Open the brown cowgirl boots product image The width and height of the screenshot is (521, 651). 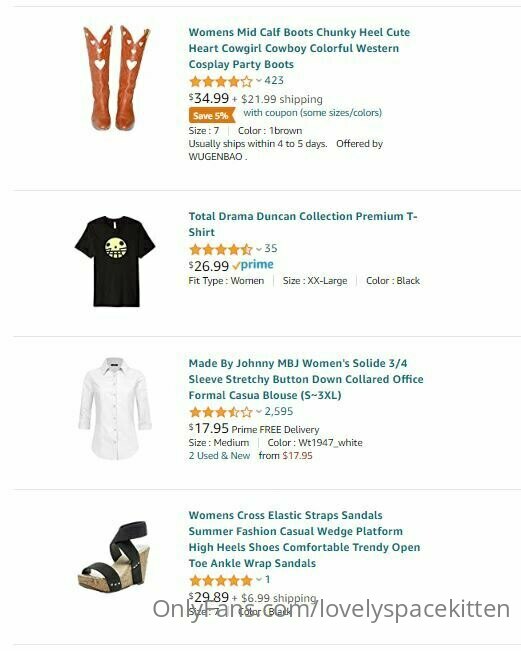[116, 78]
